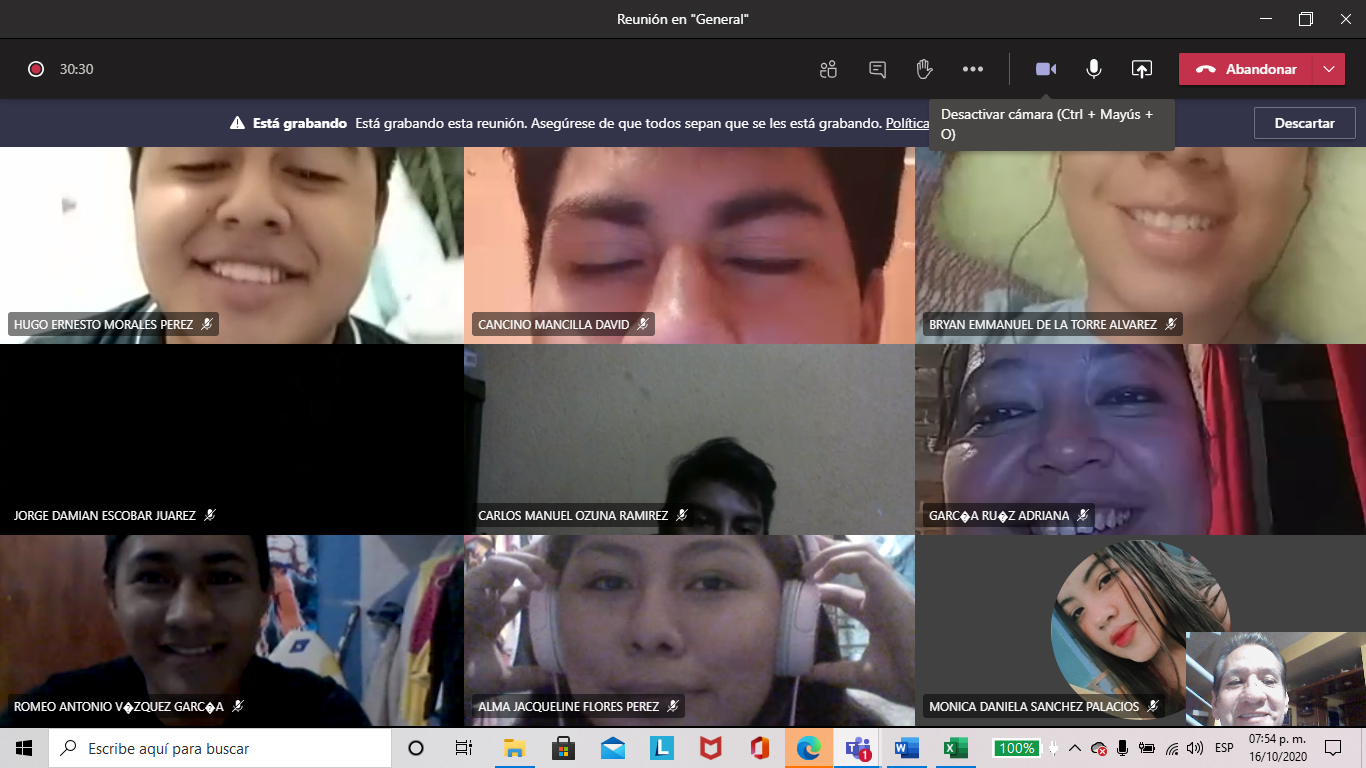The height and width of the screenshot is (768, 1366).
Task: Show hidden system tray icons chevron
Action: (x=1075, y=748)
